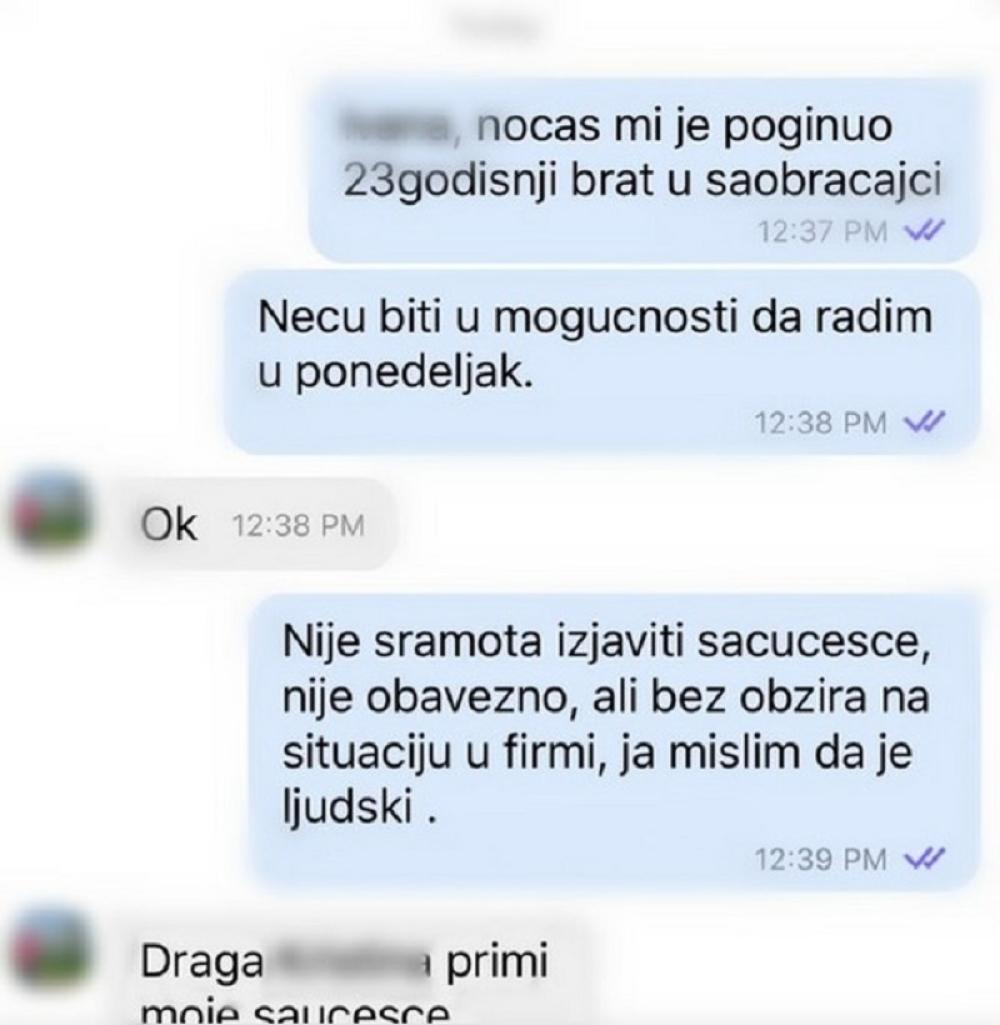Click the blurred name after 'Draga'
The width and height of the screenshot is (1000, 1025).
point(350,961)
